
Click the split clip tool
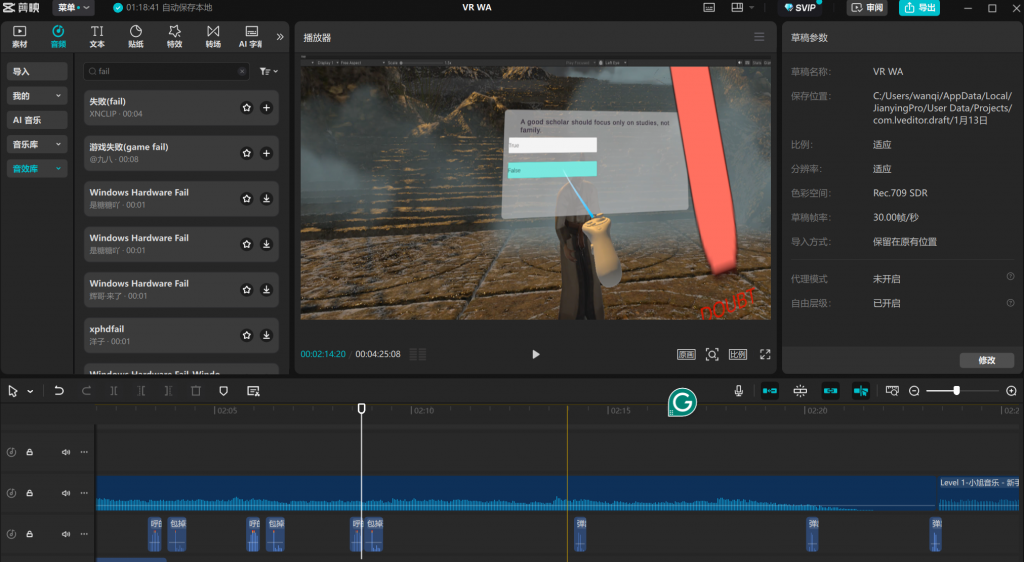(114, 390)
